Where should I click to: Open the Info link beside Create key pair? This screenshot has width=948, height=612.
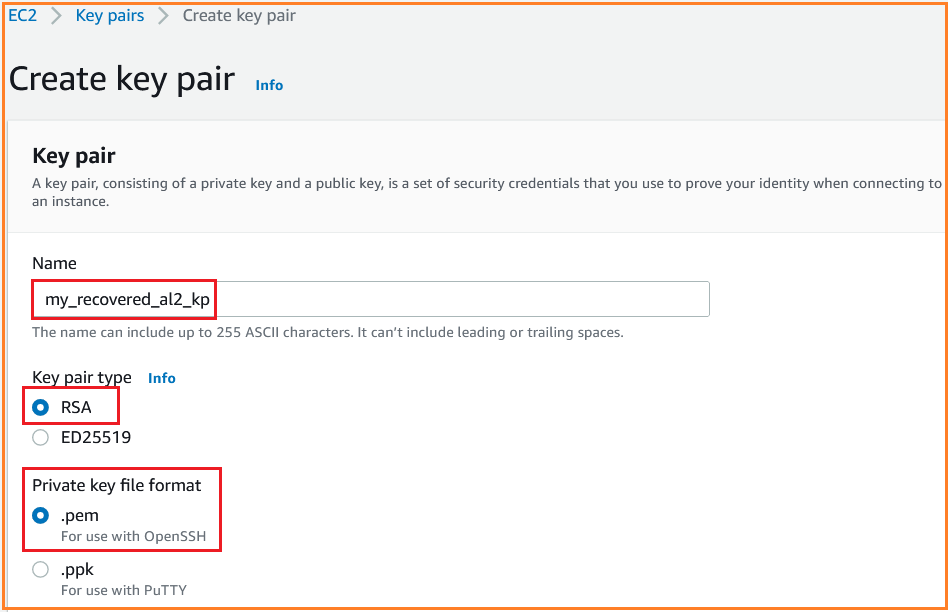click(268, 85)
